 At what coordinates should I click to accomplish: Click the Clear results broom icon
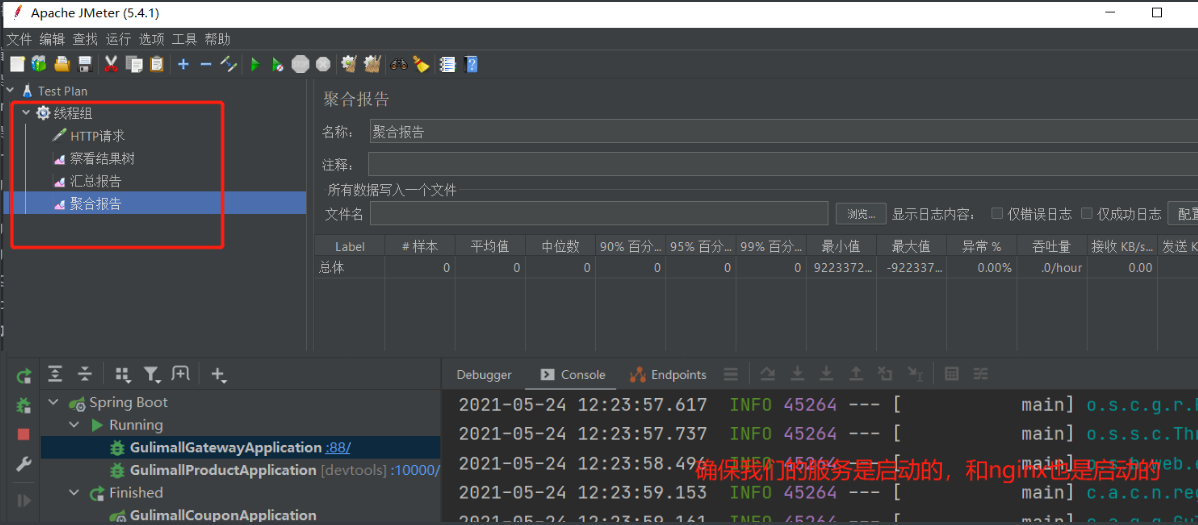(349, 64)
